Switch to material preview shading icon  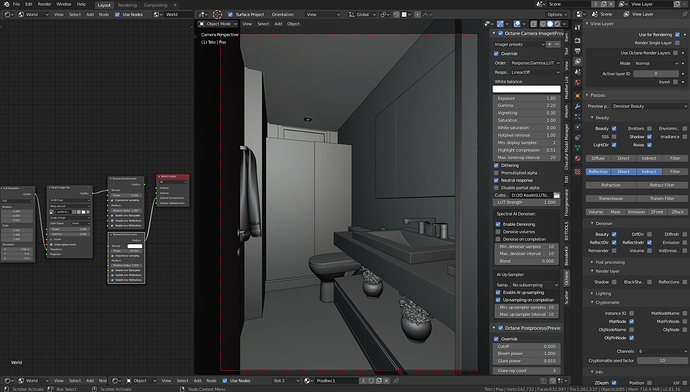557,24
